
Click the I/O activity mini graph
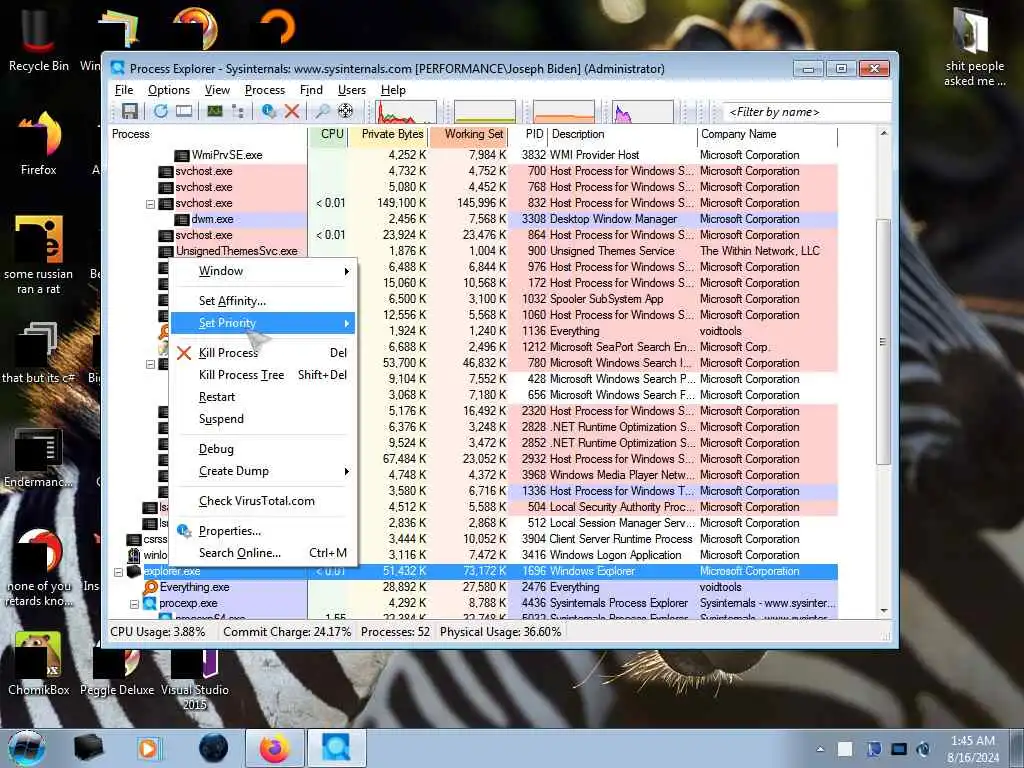pyautogui.click(x=643, y=112)
